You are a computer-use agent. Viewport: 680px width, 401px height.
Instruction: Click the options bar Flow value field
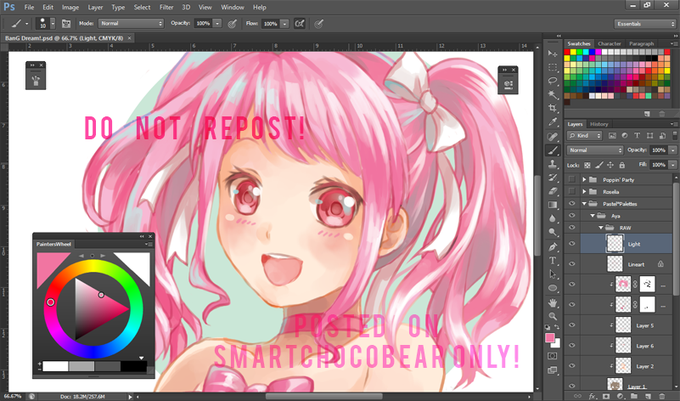click(x=271, y=23)
